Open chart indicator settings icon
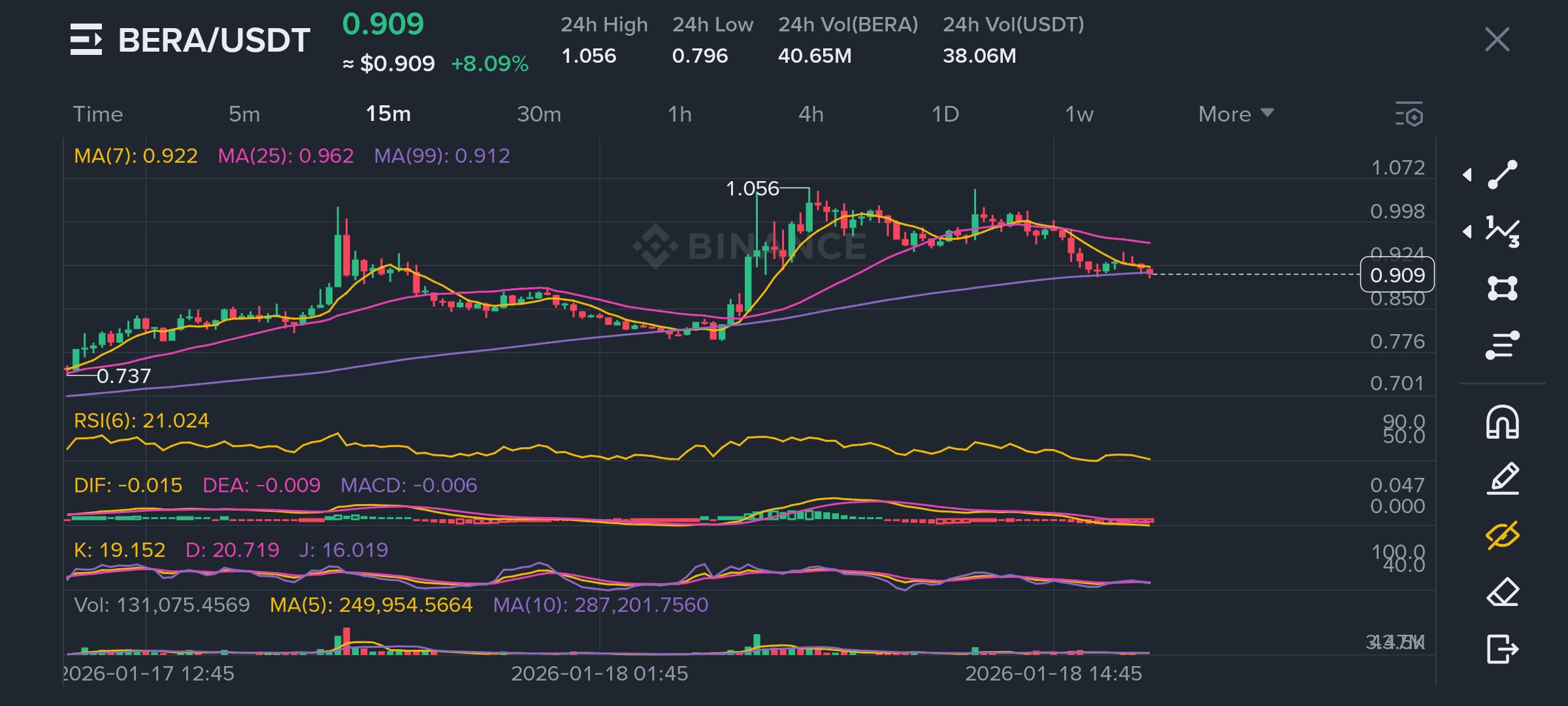This screenshot has width=1568, height=706. coord(1409,114)
